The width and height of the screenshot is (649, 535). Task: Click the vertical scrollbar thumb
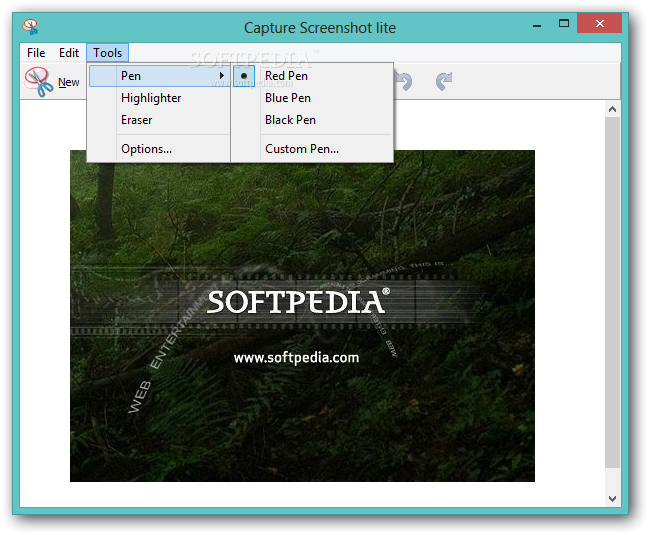click(x=613, y=293)
